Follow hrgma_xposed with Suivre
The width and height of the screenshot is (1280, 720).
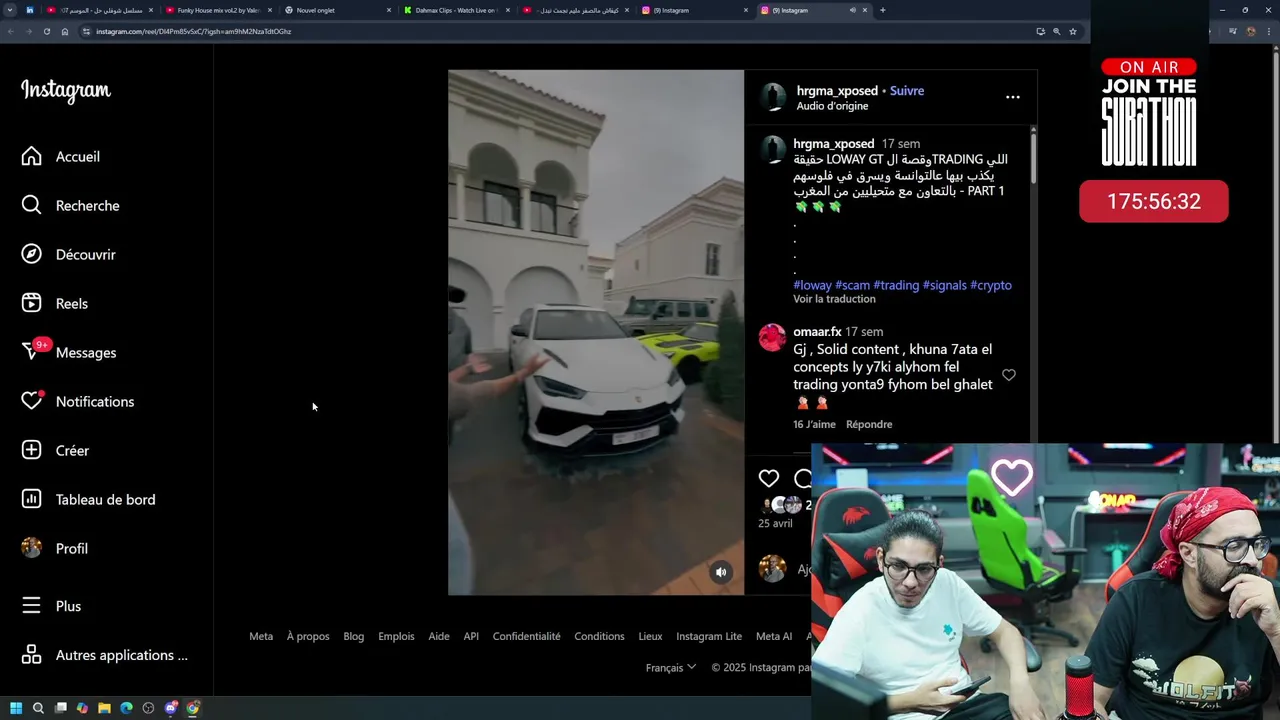click(906, 90)
